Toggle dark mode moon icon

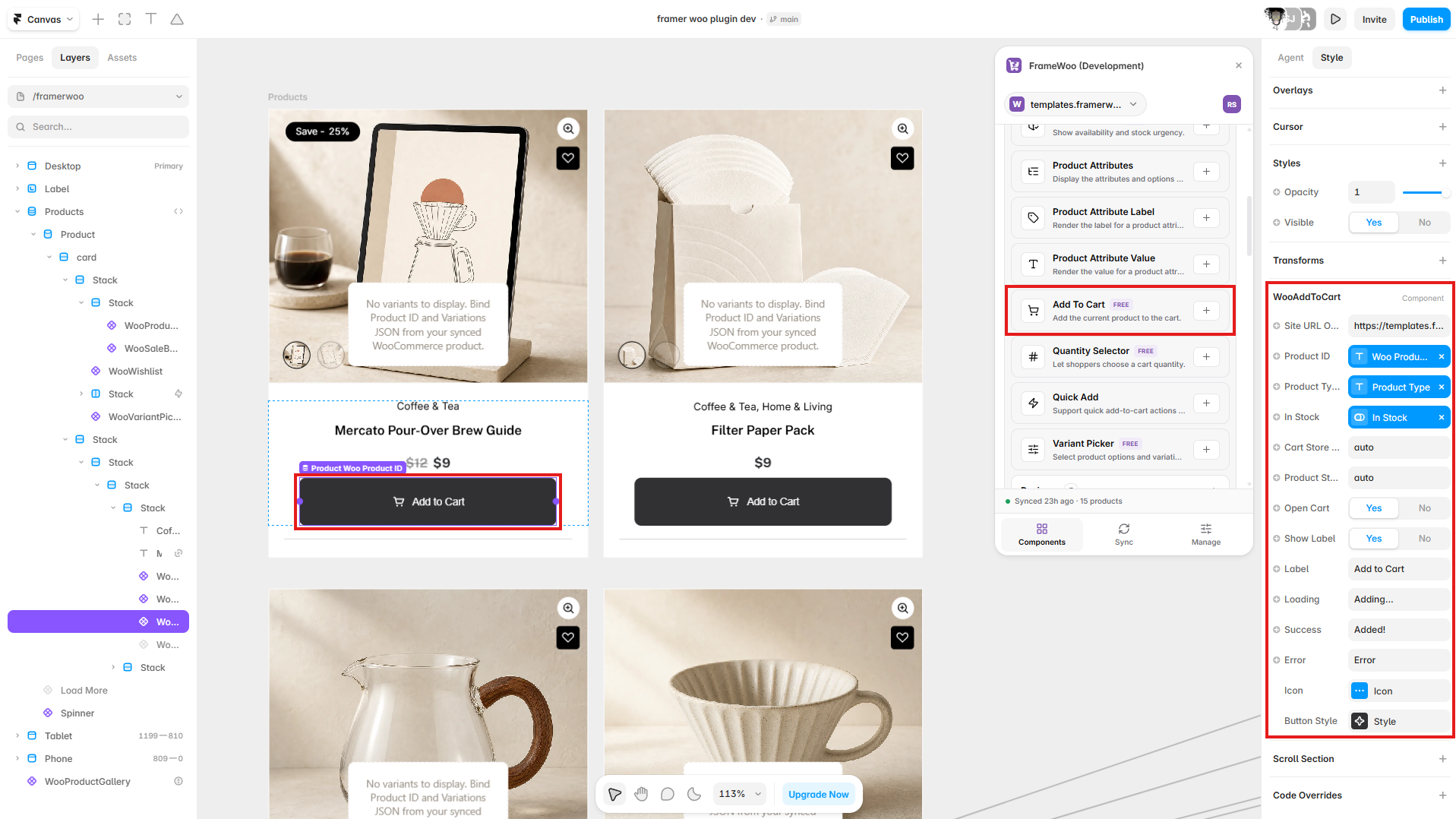point(694,794)
